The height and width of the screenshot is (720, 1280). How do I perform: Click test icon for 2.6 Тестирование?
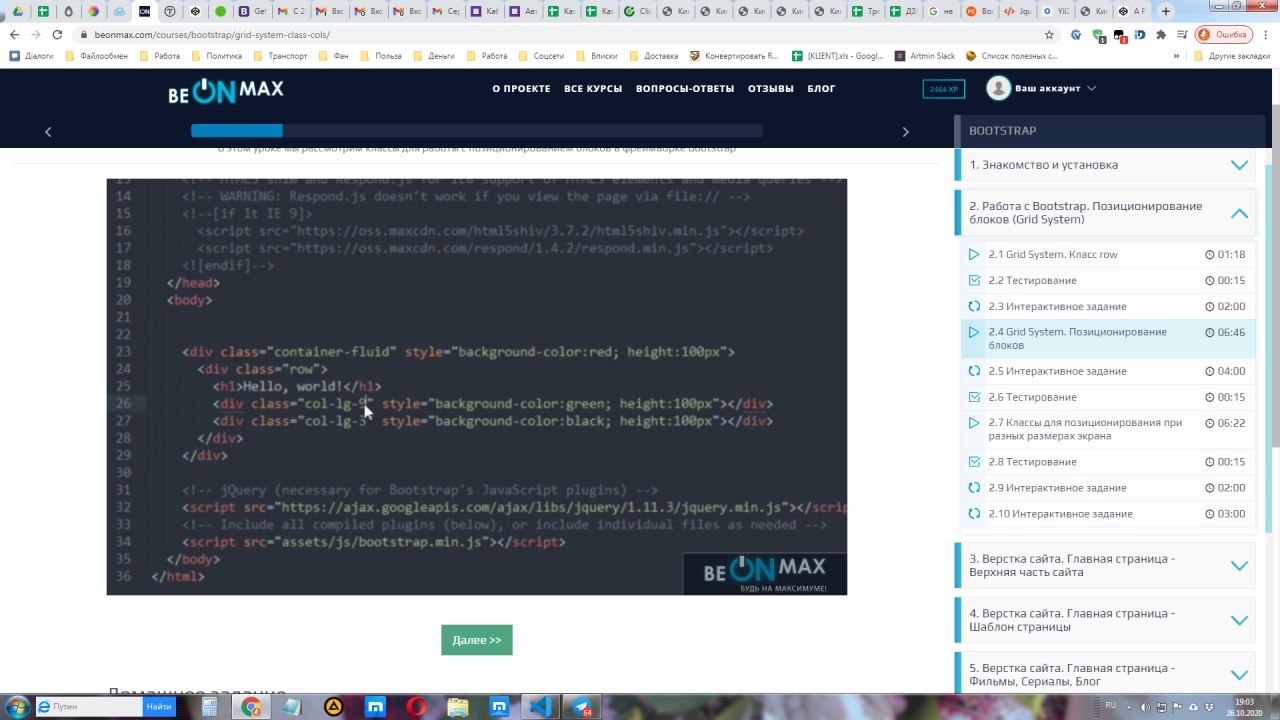tap(974, 397)
